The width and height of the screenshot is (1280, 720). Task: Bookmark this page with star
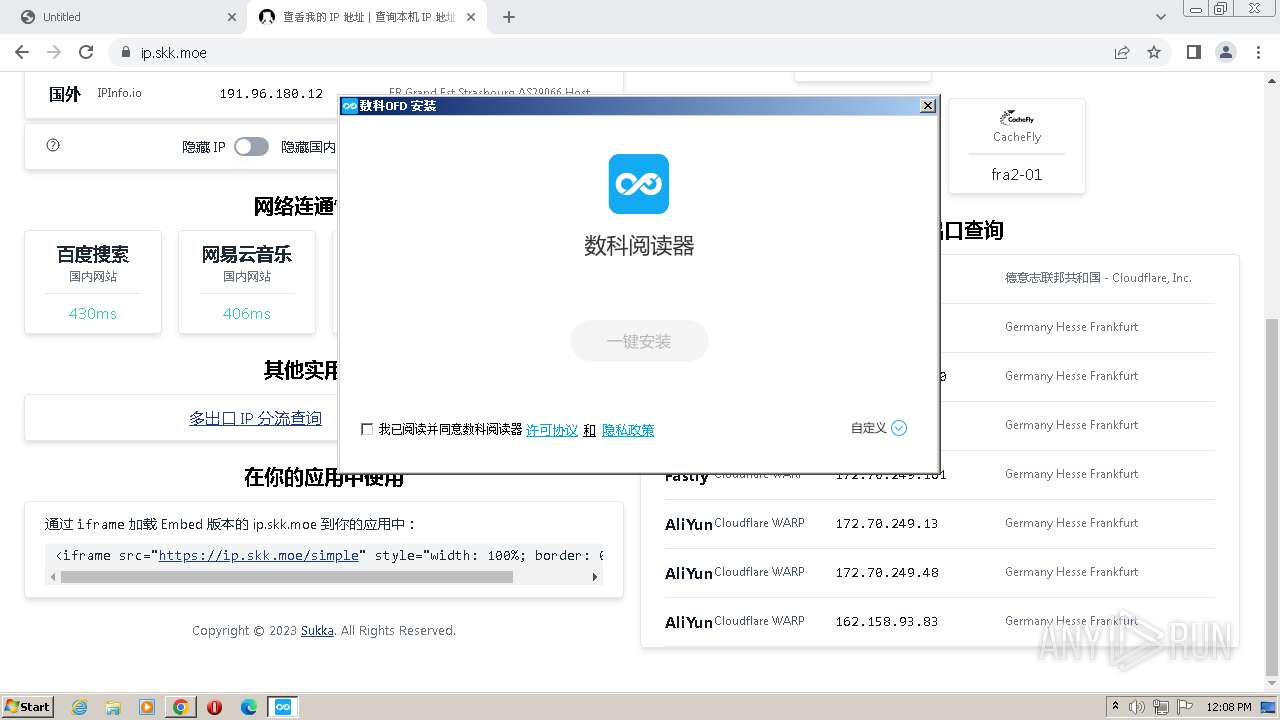1154,52
